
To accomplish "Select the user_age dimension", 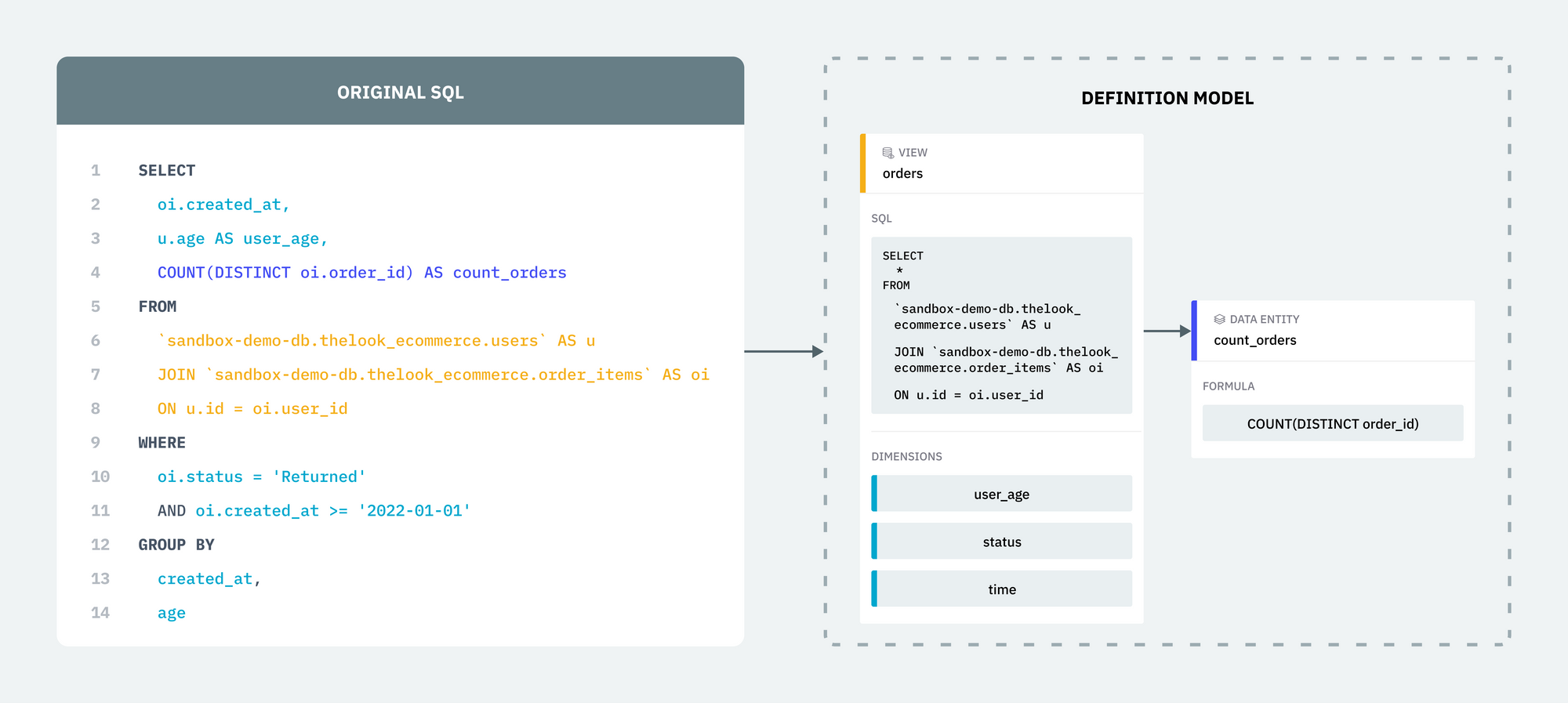I will (1002, 494).
